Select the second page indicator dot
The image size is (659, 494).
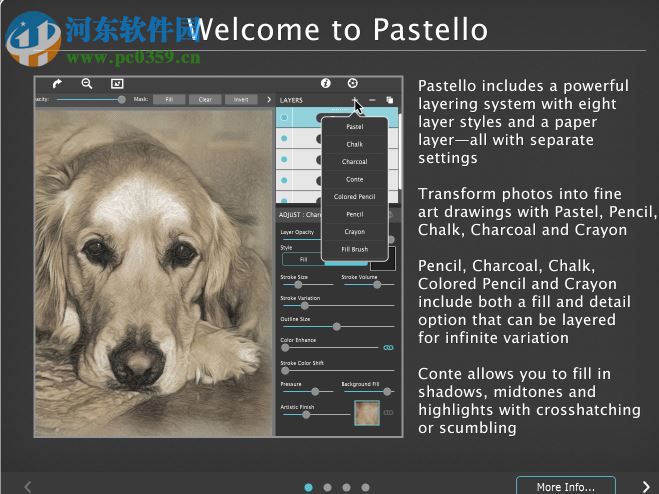pos(327,487)
